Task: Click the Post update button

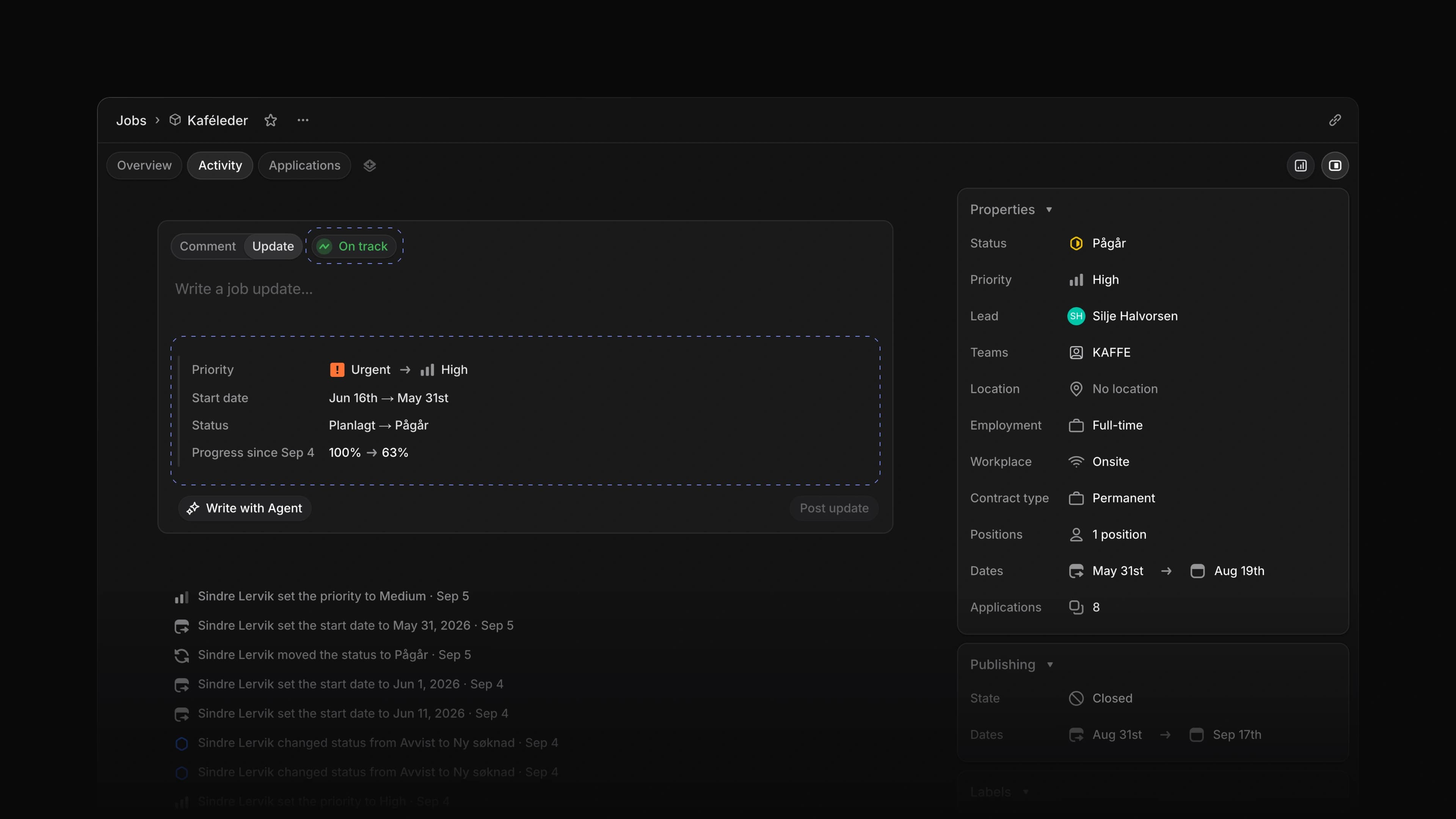Action: (x=834, y=508)
